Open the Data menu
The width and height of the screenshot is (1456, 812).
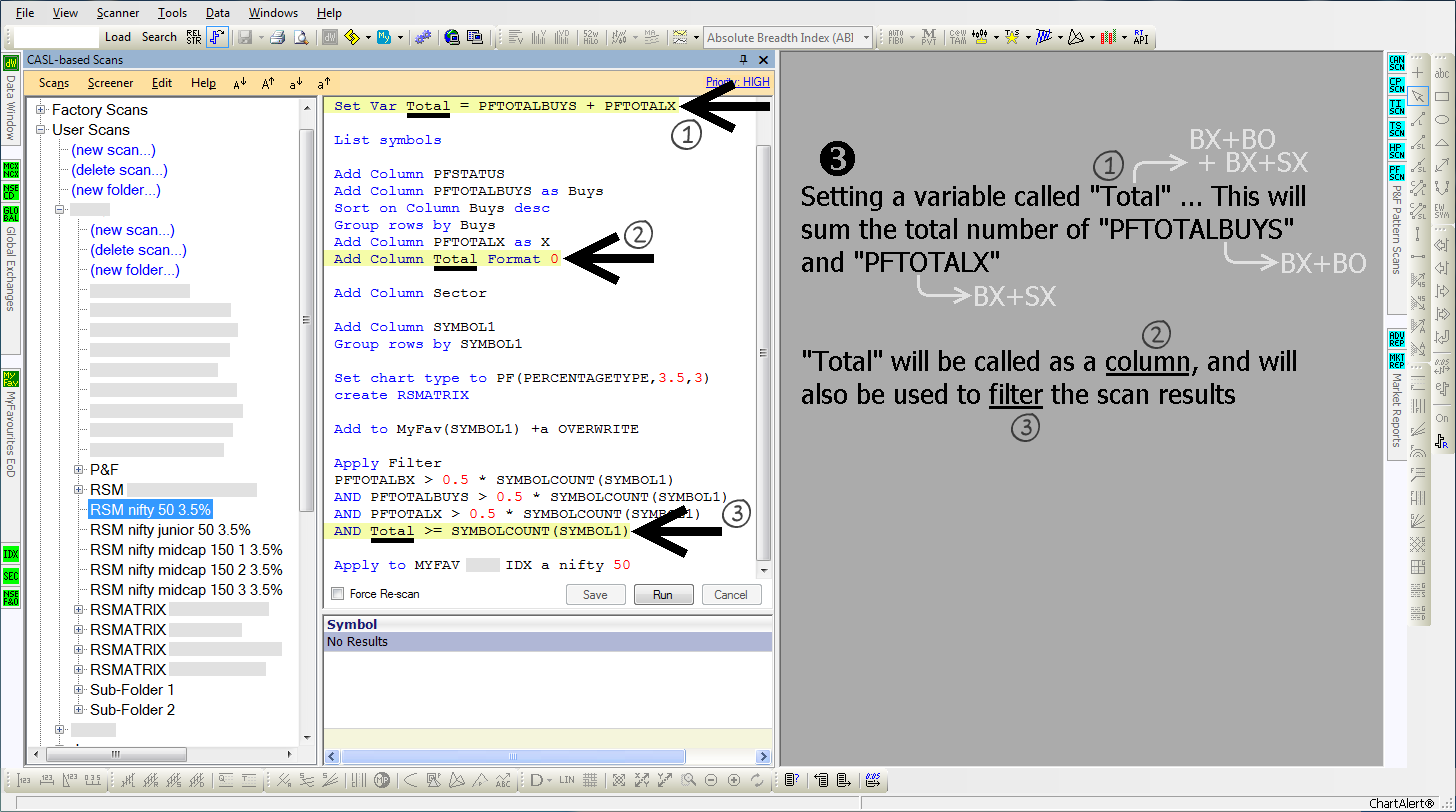218,13
